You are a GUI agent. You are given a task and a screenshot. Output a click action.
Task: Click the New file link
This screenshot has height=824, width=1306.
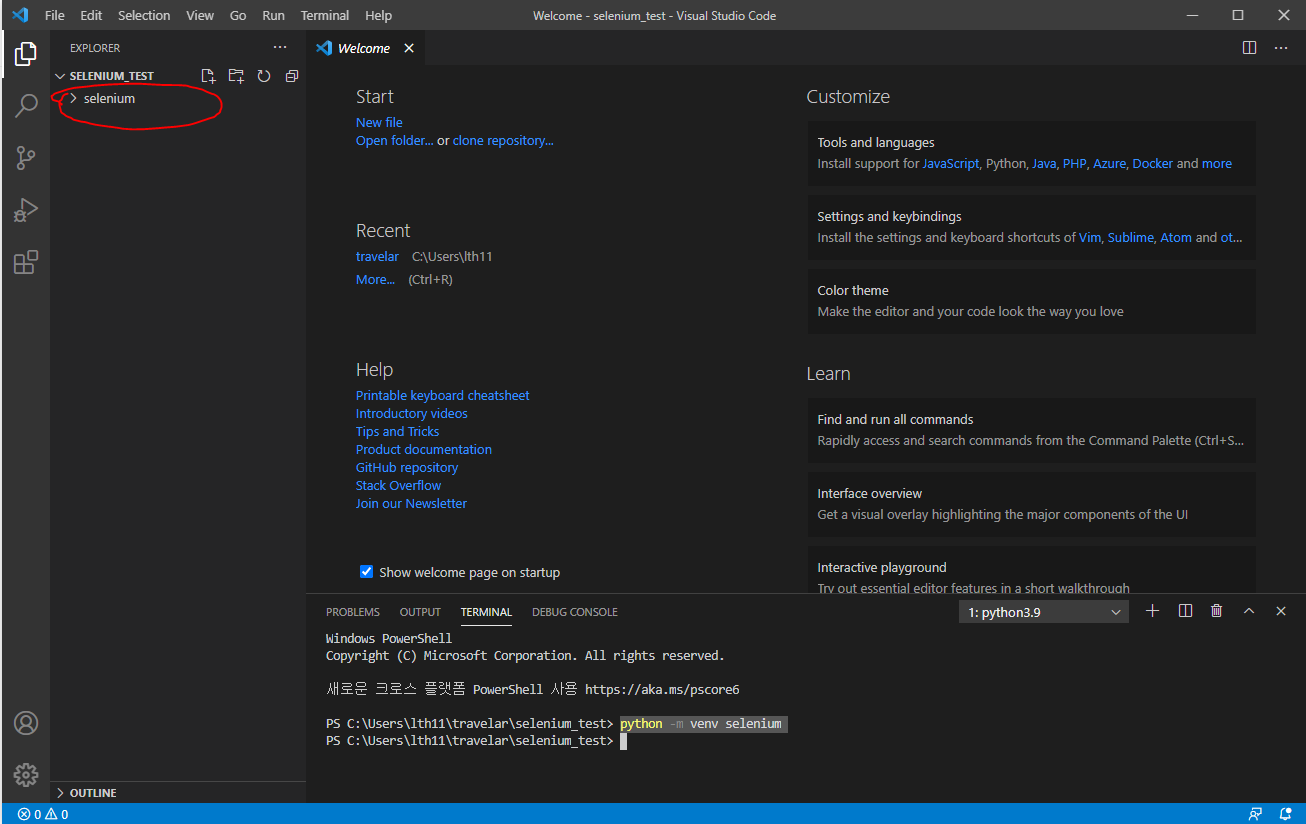(379, 122)
